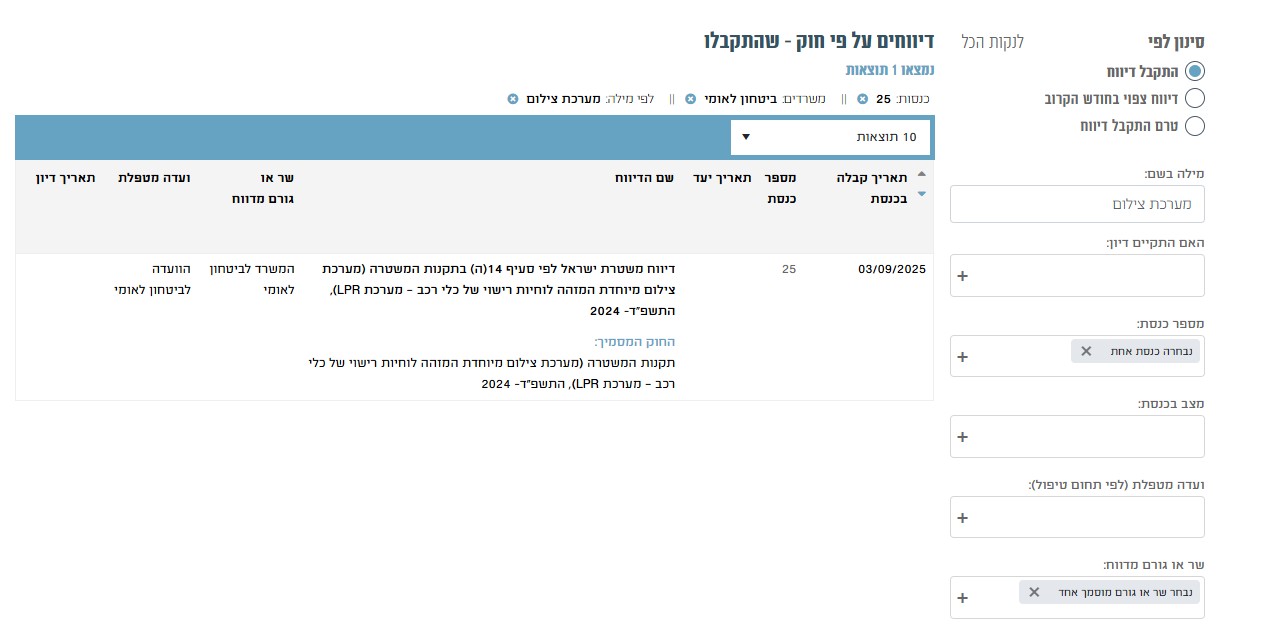This screenshot has height=644, width=1277.
Task: Open the '10 תוצאות' results-per-page dropdown
Action: tap(830, 137)
